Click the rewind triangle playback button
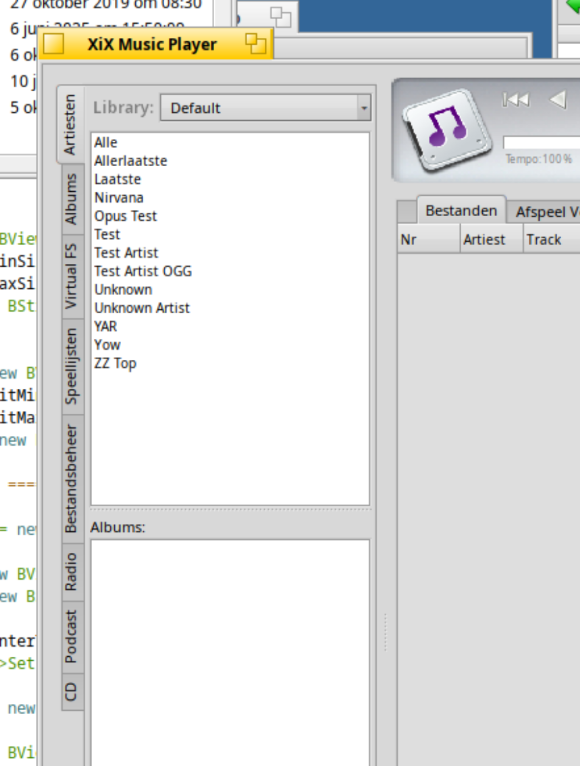 (558, 100)
